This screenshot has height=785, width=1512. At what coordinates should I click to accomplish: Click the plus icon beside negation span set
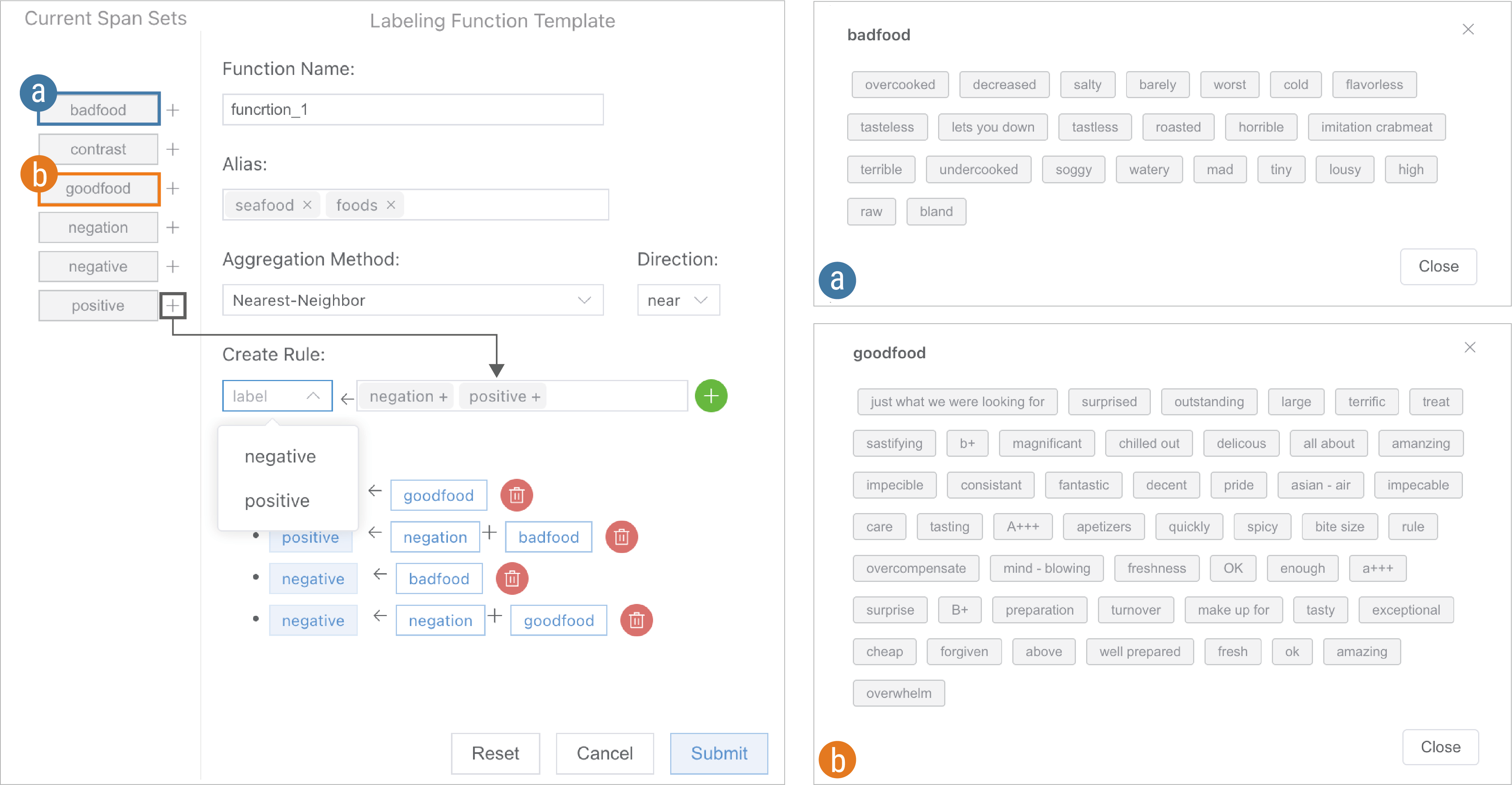172,227
